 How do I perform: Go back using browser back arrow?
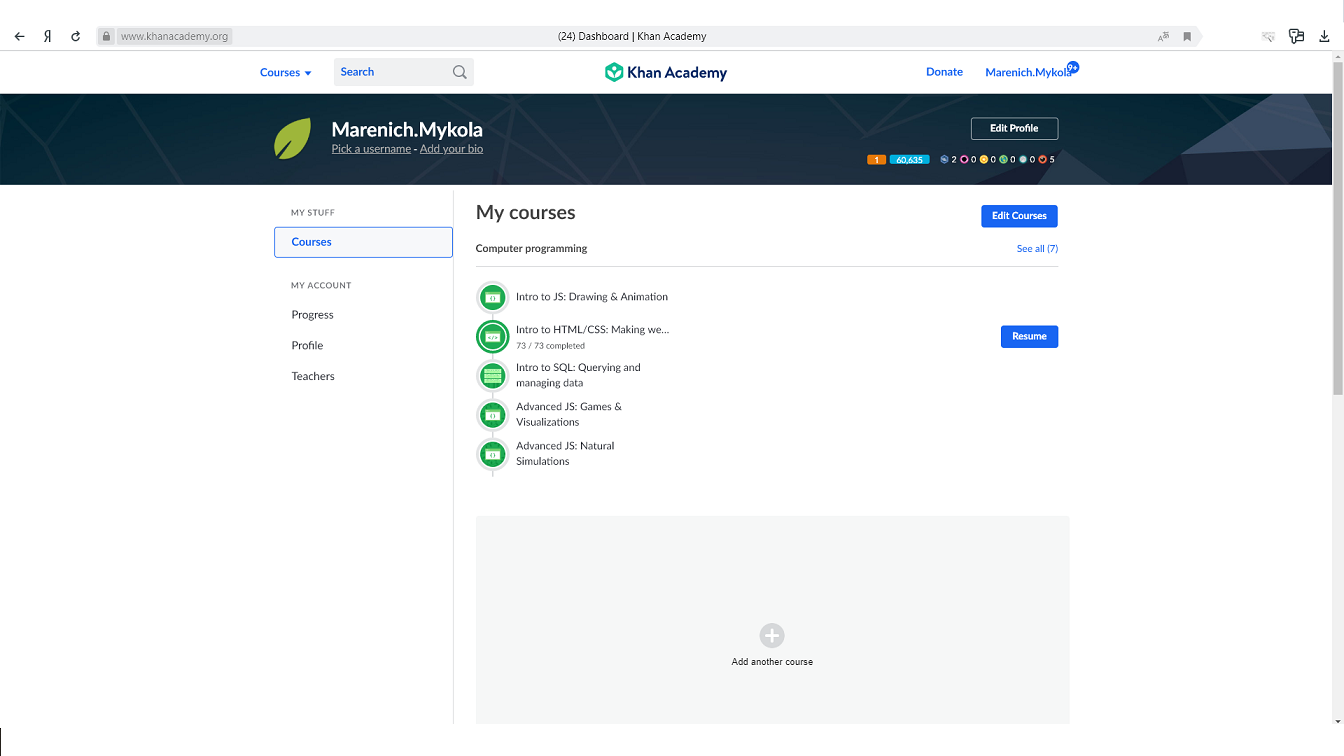pos(19,36)
